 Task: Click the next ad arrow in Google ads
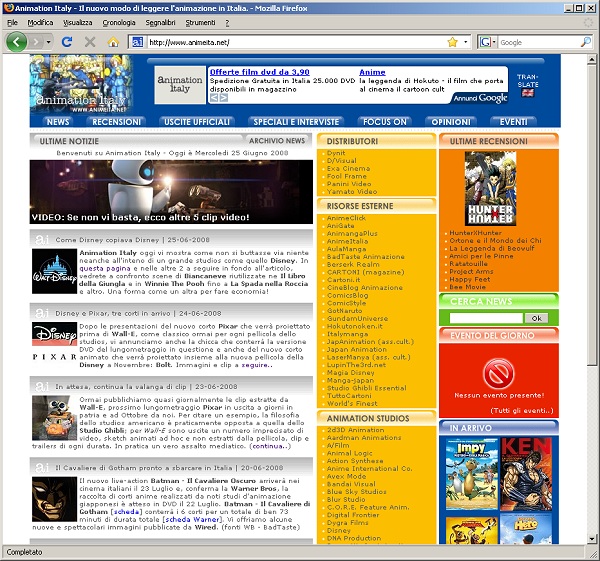223,98
